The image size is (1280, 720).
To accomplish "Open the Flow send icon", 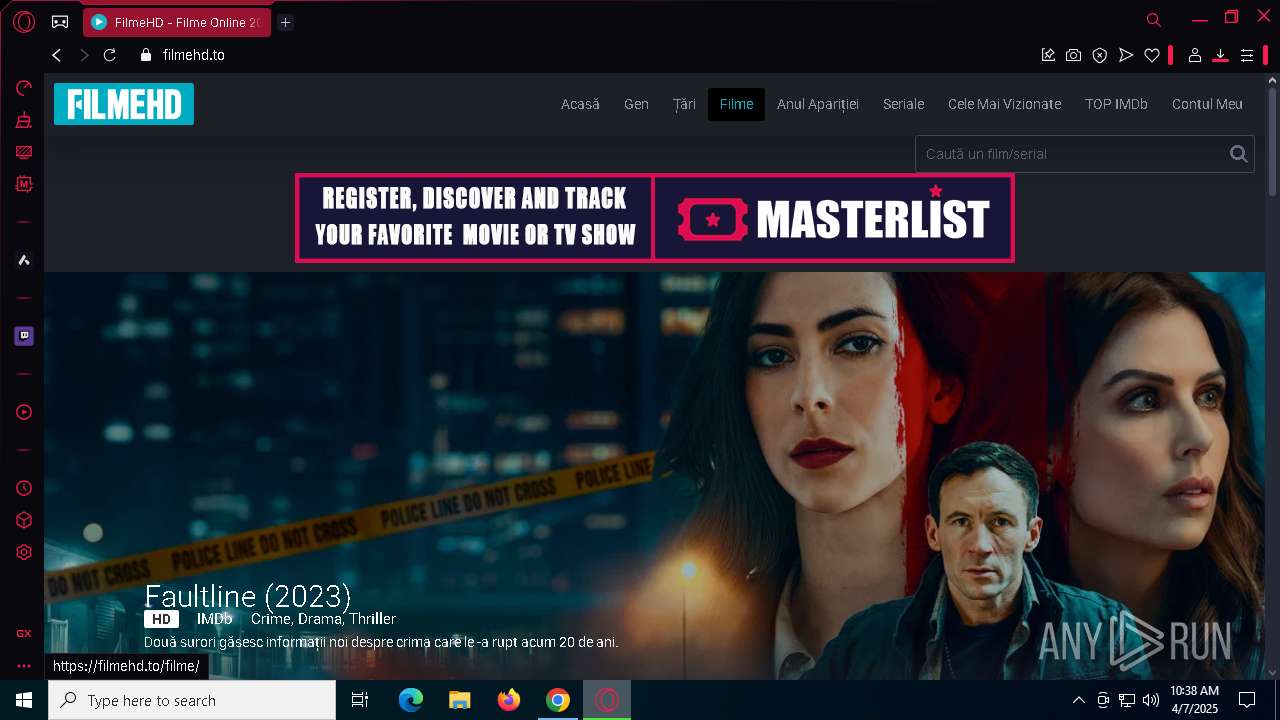I will coord(1126,55).
